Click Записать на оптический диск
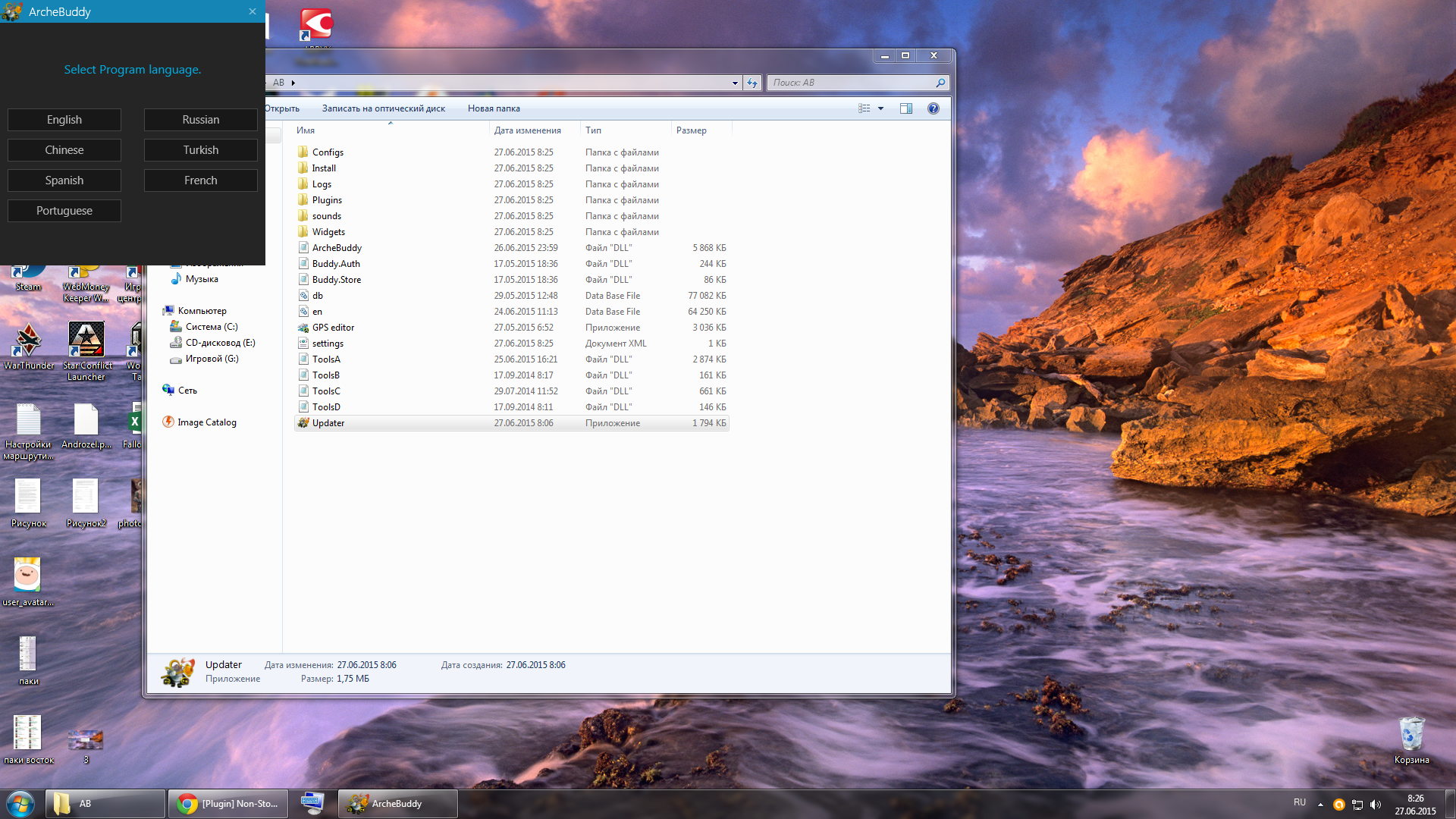Viewport: 1456px width, 819px height. (x=383, y=108)
